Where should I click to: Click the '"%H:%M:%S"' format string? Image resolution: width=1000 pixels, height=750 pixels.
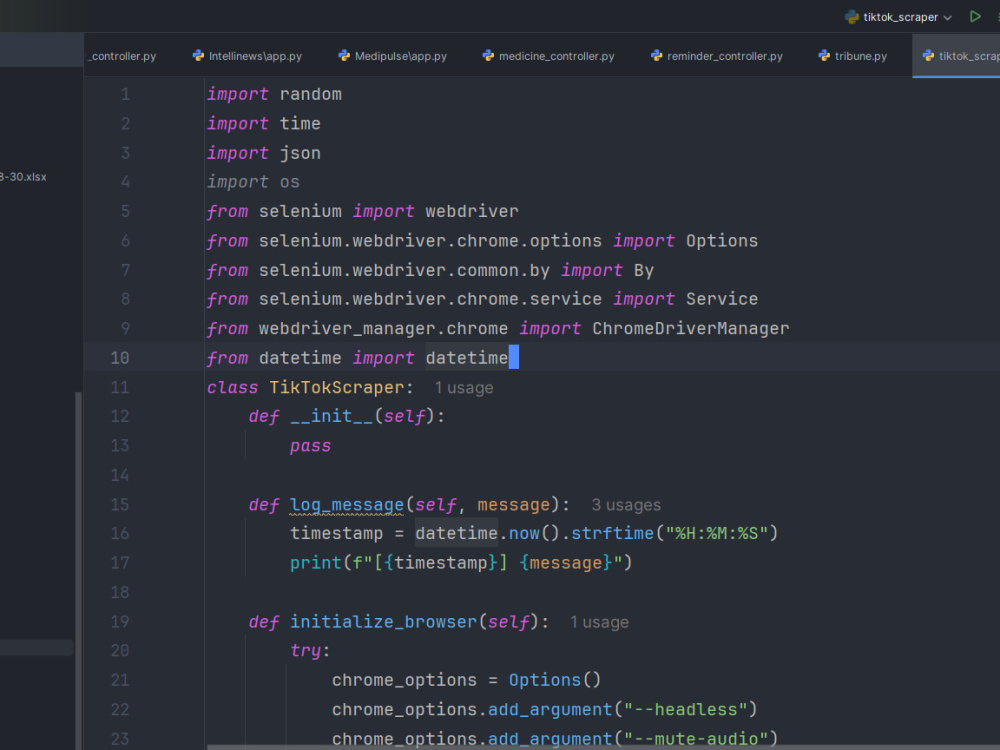tap(716, 533)
